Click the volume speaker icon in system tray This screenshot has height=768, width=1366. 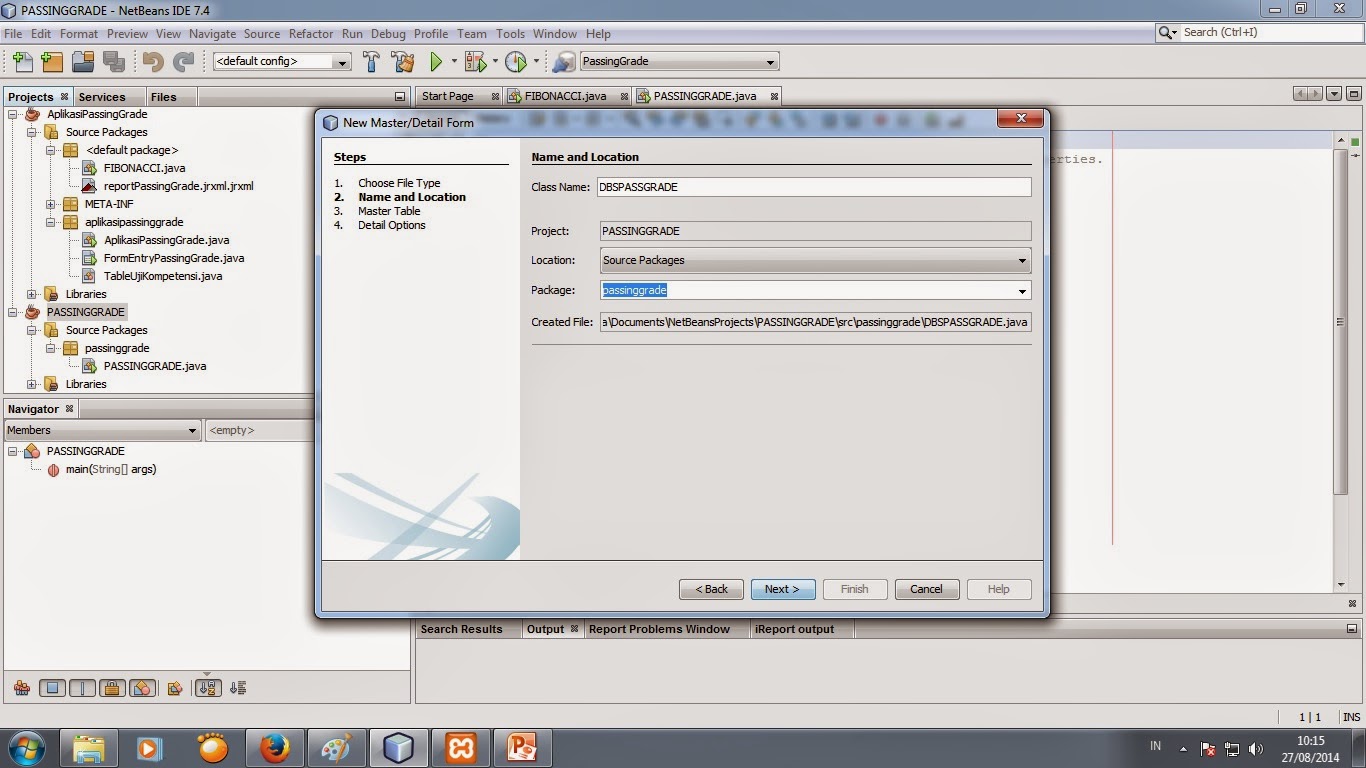pyautogui.click(x=1256, y=748)
